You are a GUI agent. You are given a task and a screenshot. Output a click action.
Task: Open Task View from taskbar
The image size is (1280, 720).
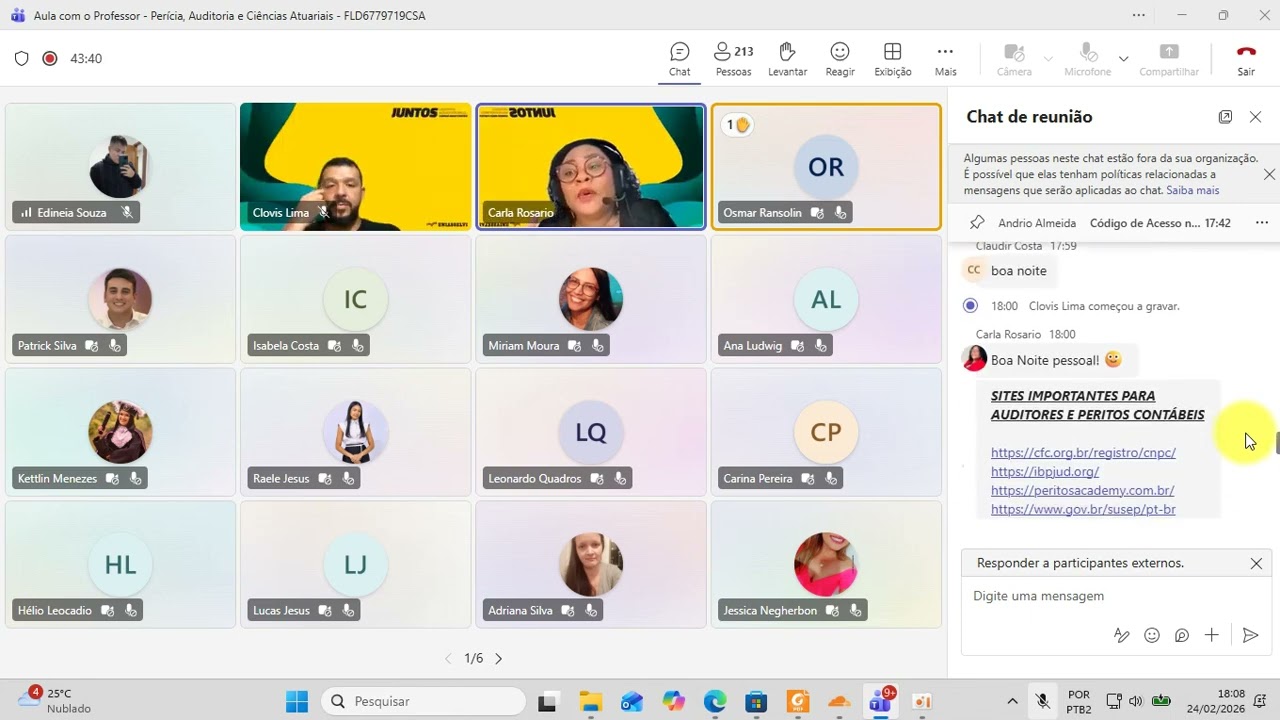(548, 701)
